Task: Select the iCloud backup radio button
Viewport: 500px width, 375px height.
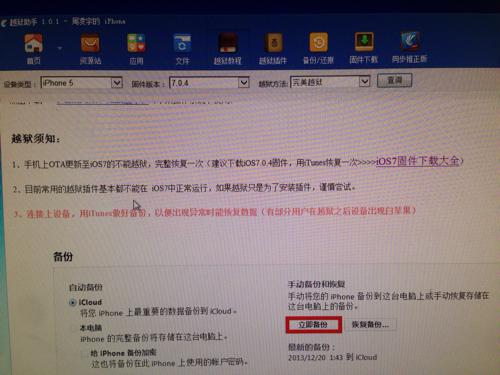Action: point(72,303)
